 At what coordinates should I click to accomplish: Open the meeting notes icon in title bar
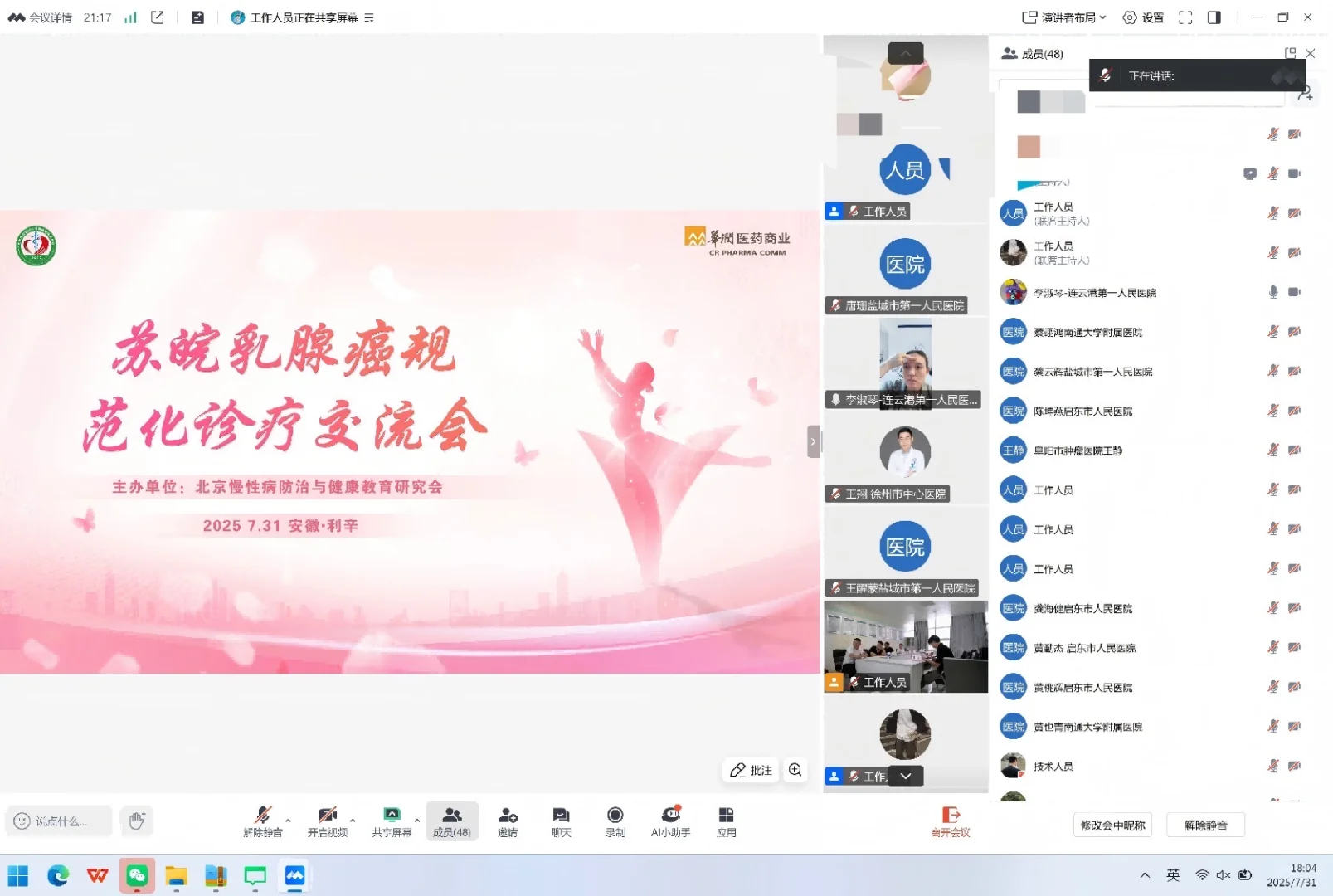(197, 17)
